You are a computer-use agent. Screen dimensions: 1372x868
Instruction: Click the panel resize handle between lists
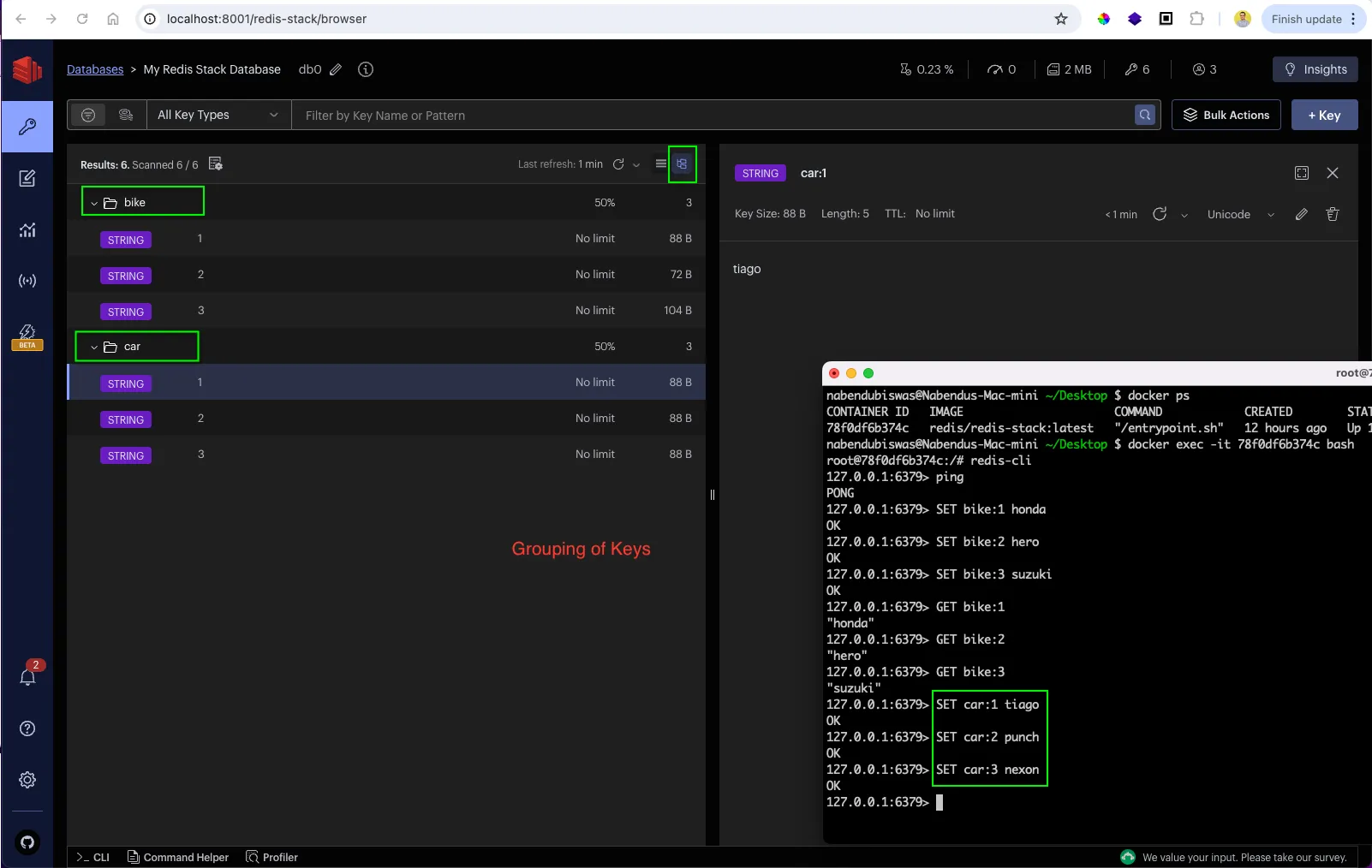[x=713, y=495]
